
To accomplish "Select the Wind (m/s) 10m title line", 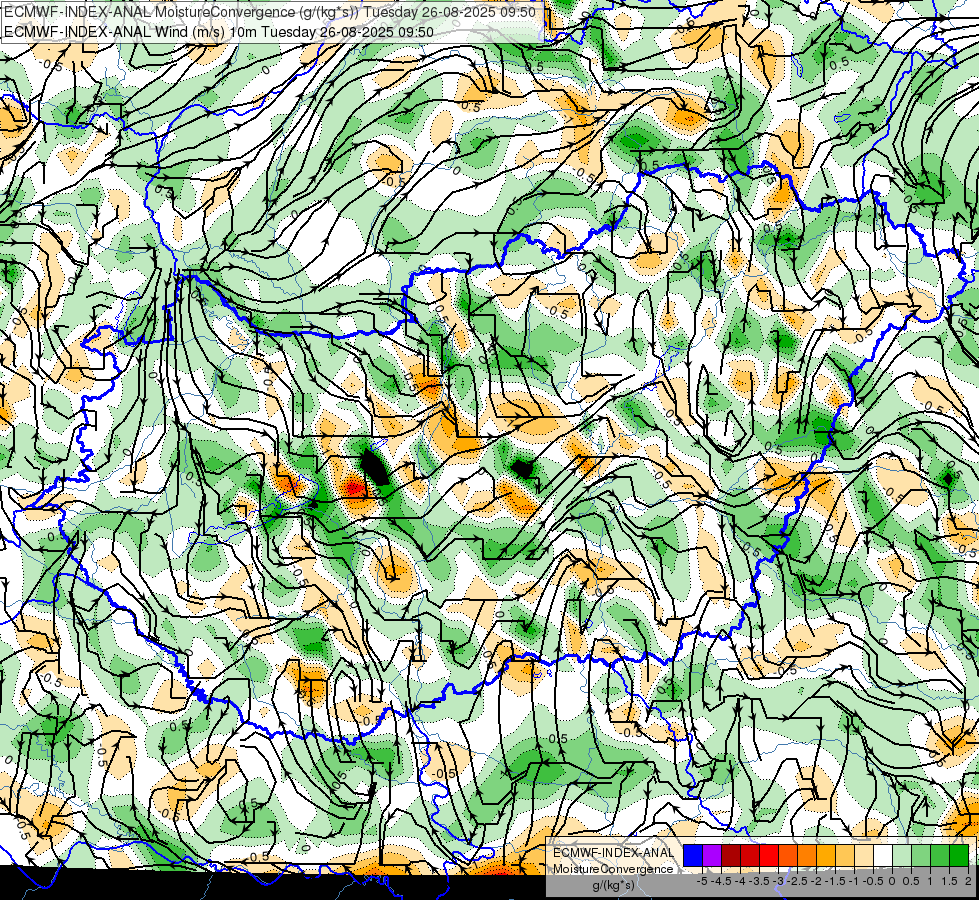I will pos(219,31).
